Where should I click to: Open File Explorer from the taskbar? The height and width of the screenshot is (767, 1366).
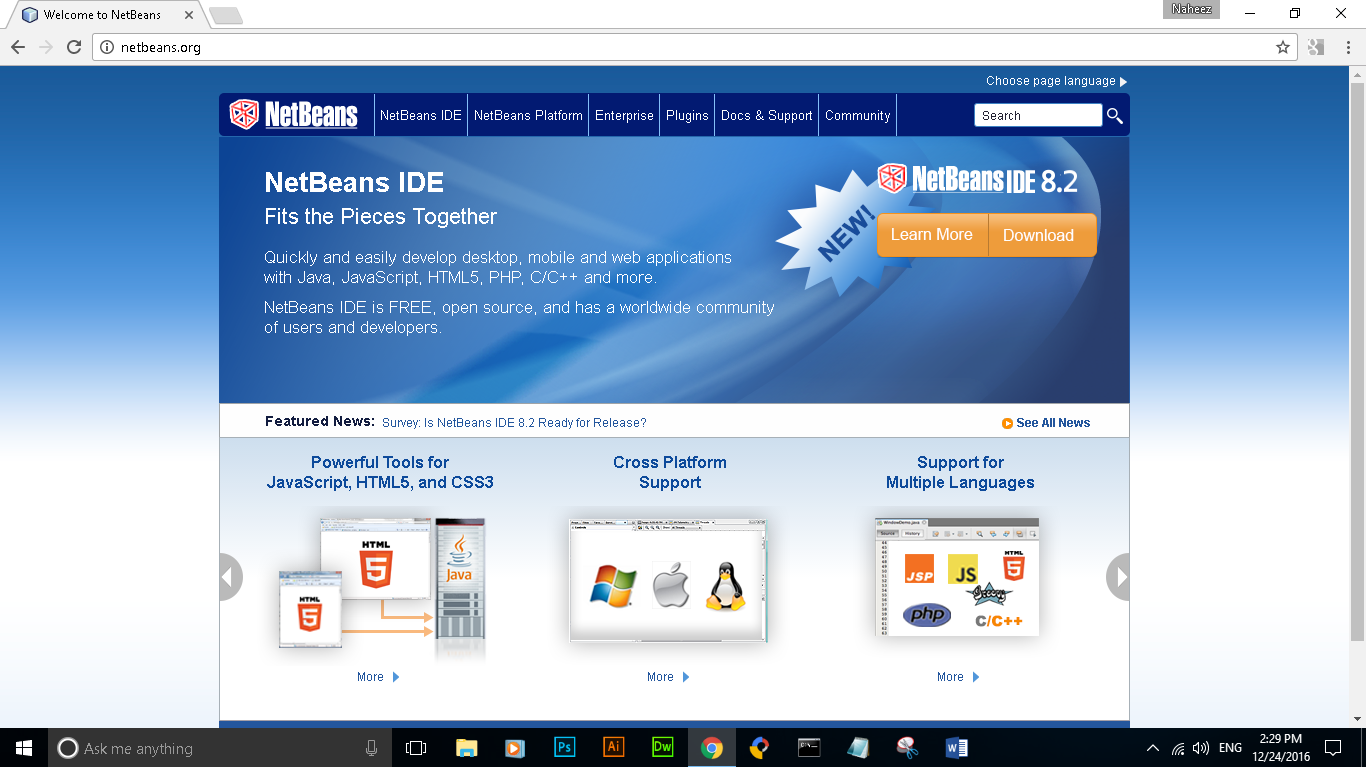[466, 748]
